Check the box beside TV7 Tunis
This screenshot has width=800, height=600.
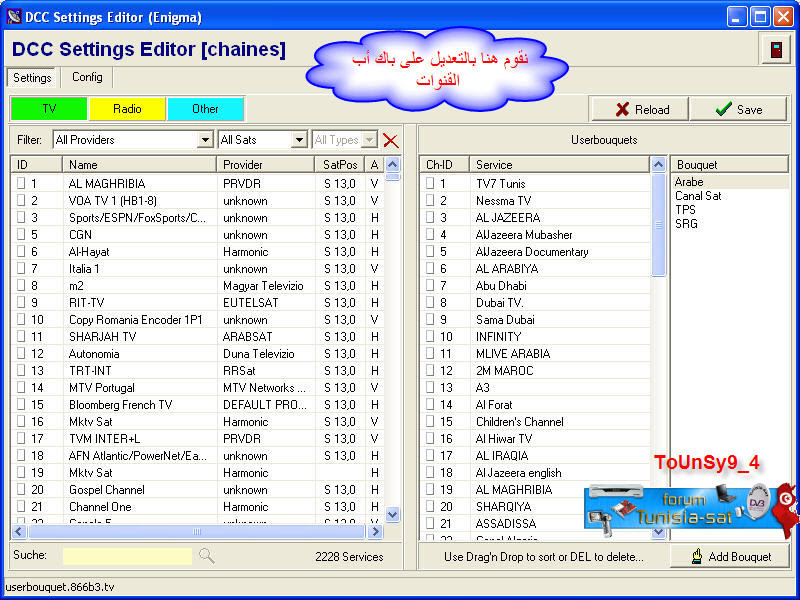[x=430, y=183]
